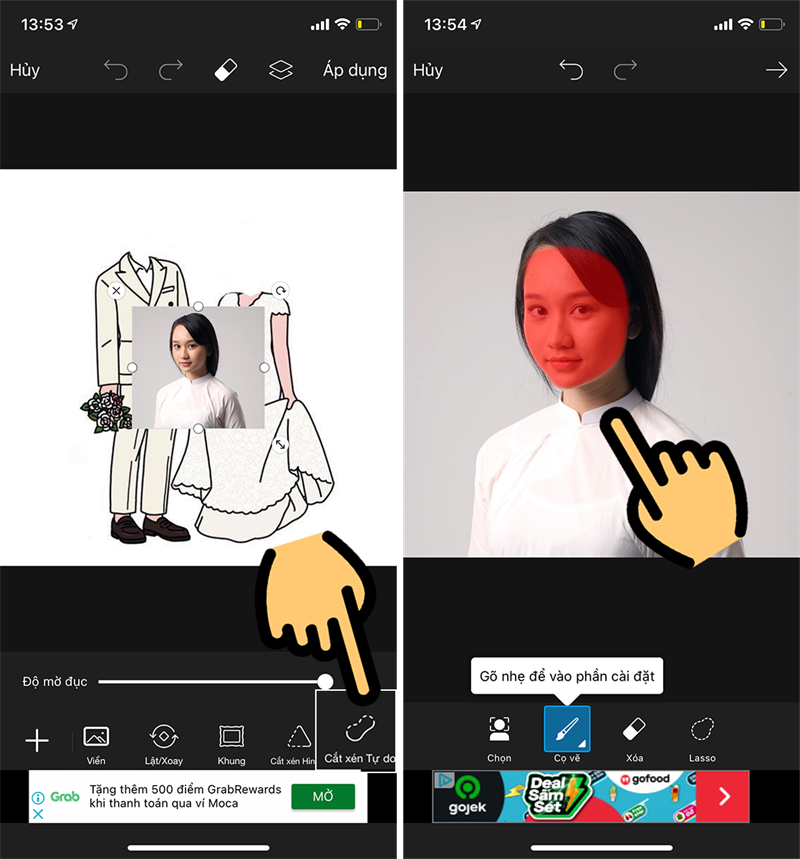Tap Hủy to cancel editing

click(24, 70)
